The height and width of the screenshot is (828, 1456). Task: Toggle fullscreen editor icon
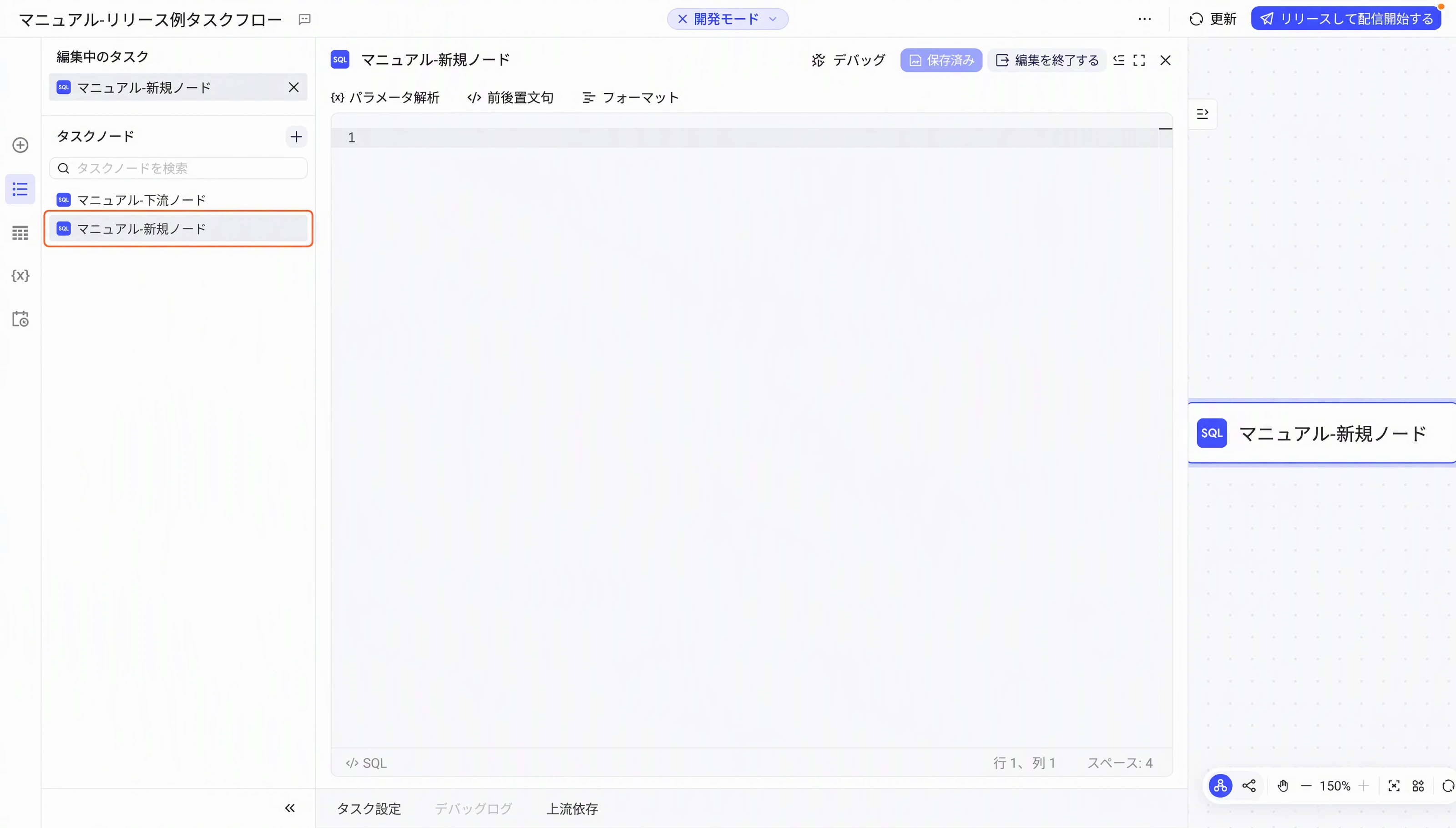point(1138,60)
